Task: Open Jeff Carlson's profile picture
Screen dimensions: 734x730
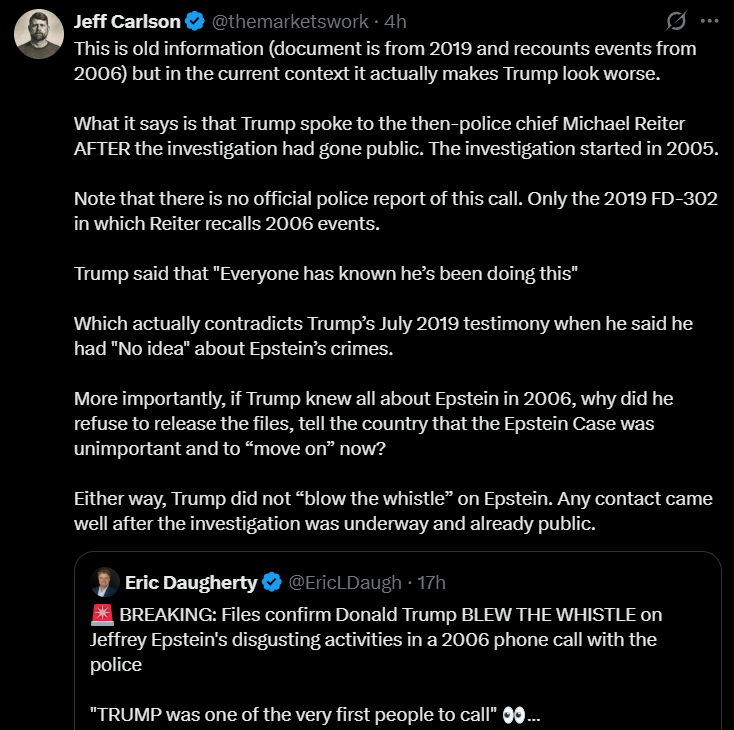Action: click(x=39, y=34)
